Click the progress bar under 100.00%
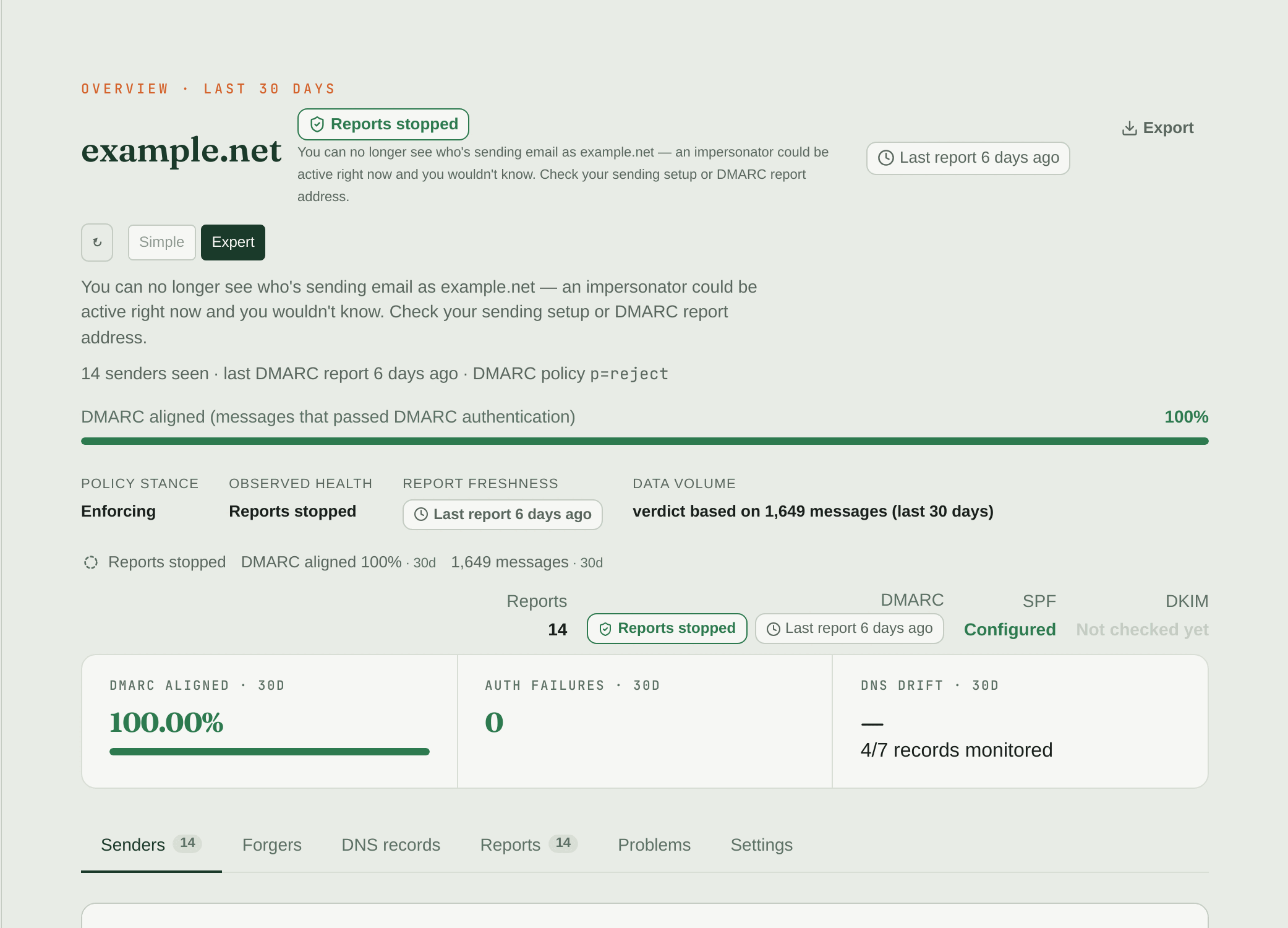 pos(270,752)
